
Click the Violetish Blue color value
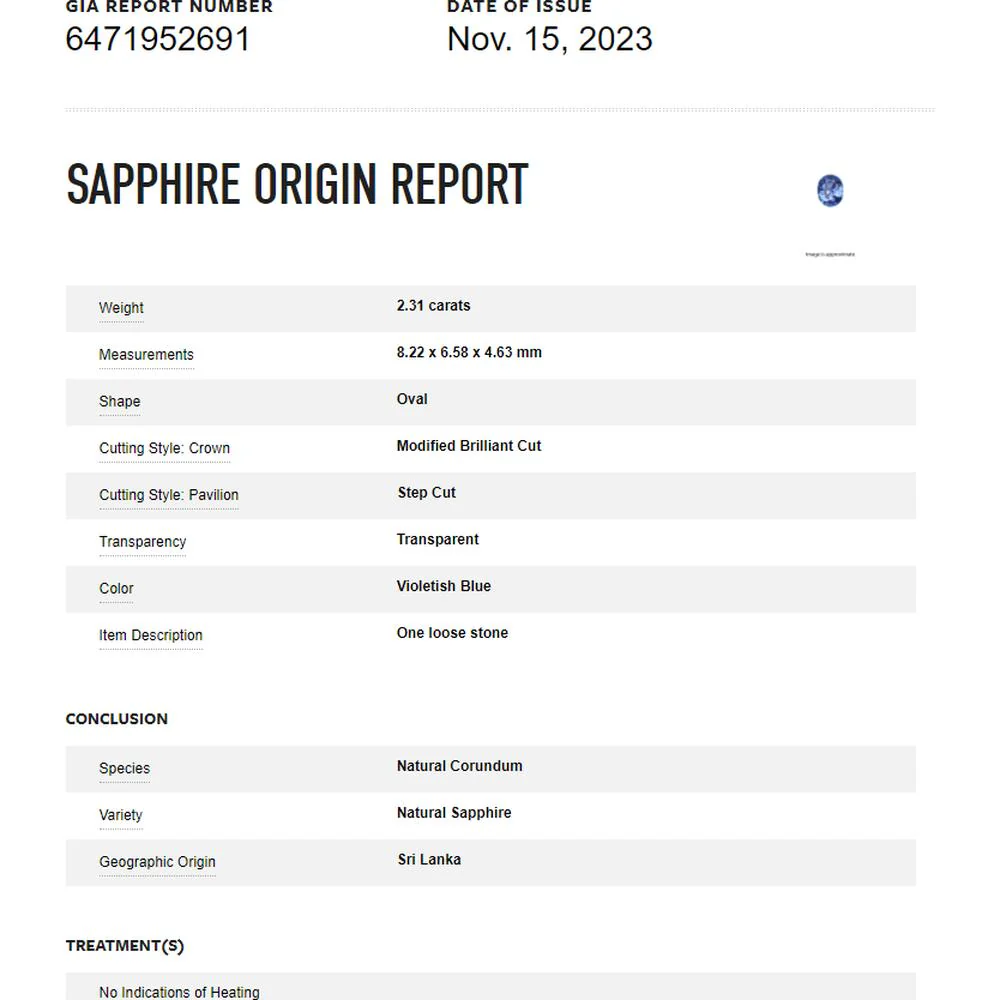click(x=444, y=586)
